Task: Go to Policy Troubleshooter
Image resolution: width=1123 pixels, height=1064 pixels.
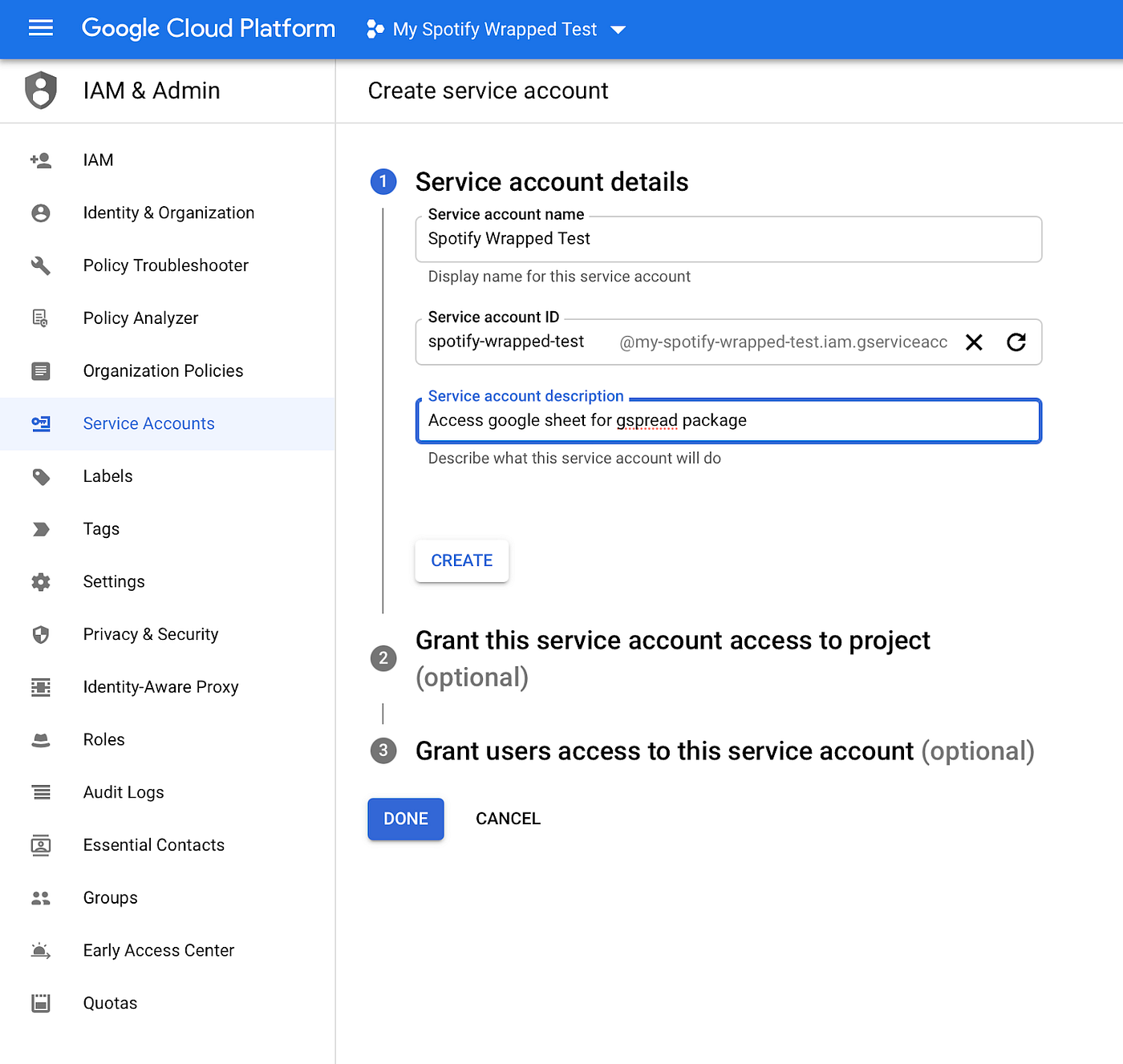Action: pyautogui.click(x=167, y=265)
